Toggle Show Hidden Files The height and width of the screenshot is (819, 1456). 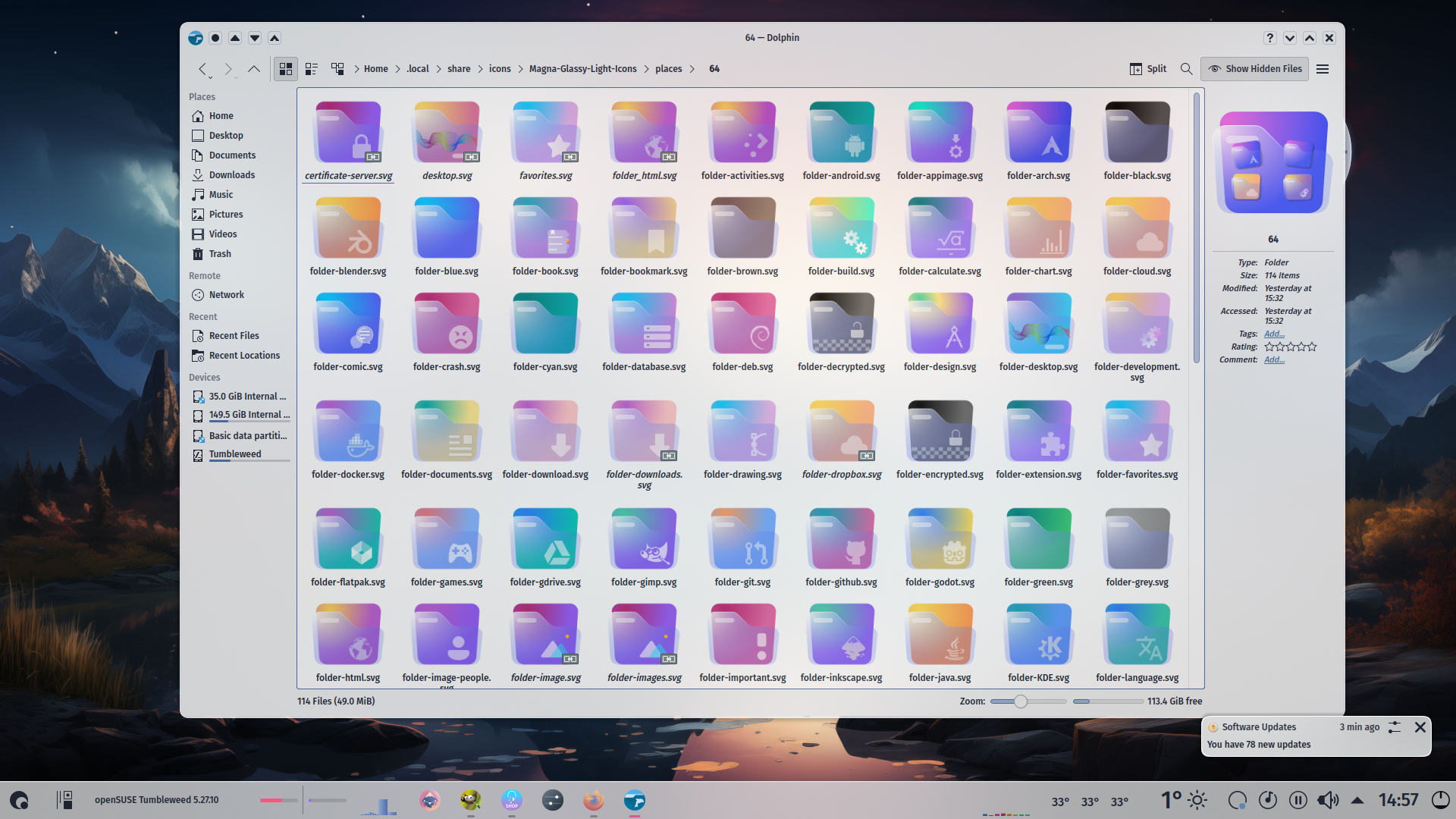pyautogui.click(x=1255, y=69)
